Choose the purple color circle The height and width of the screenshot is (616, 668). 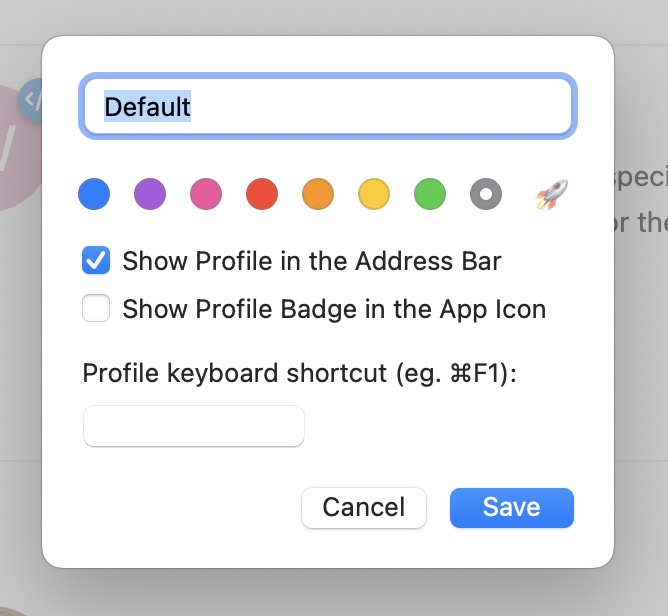(x=150, y=194)
